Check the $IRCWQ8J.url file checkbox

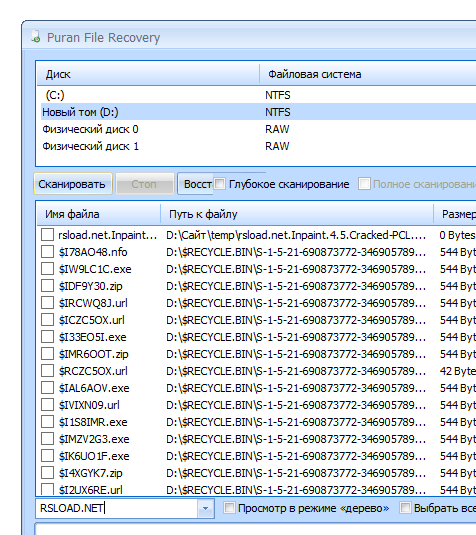pos(47,303)
